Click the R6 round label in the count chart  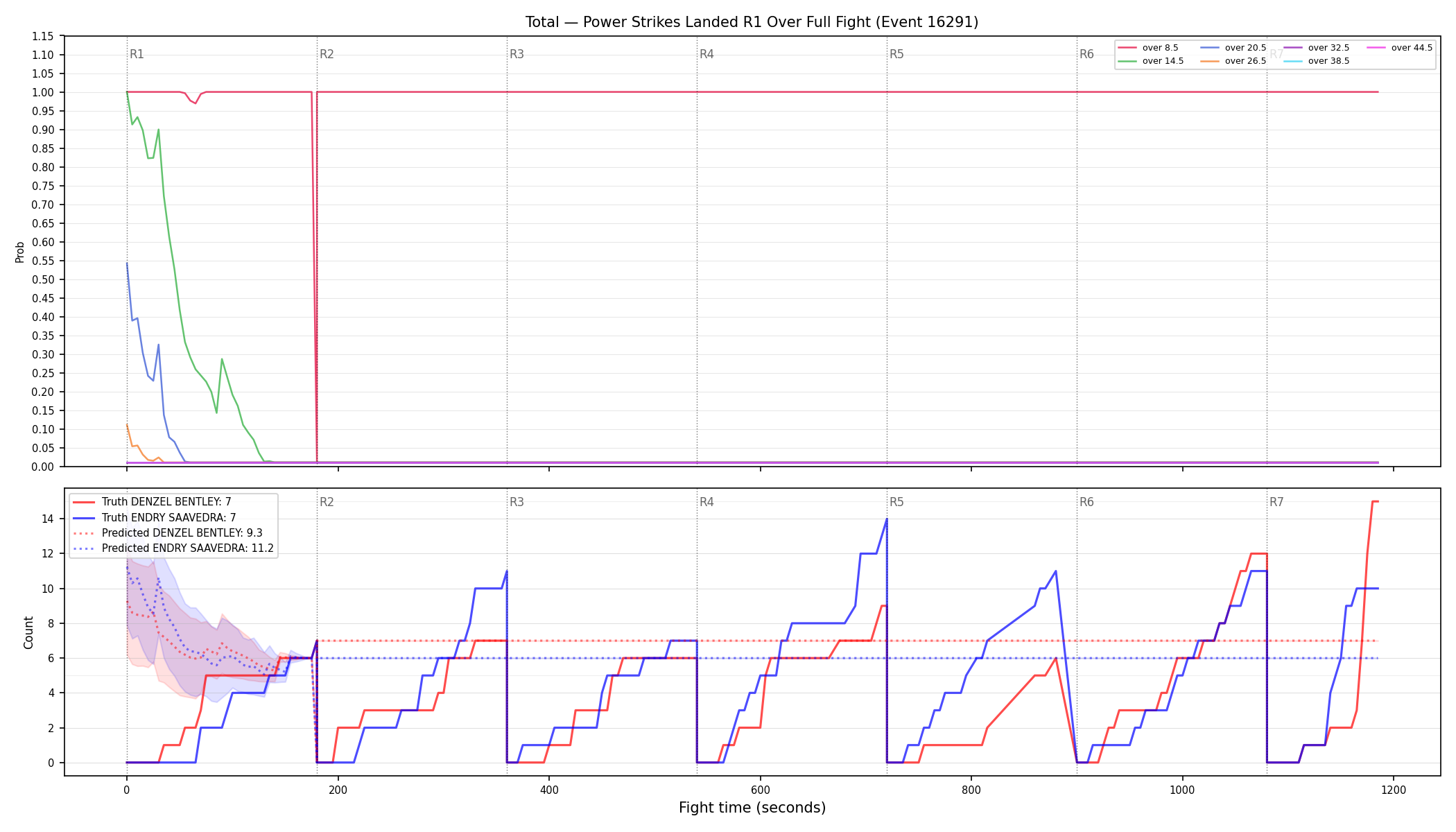tap(1086, 502)
